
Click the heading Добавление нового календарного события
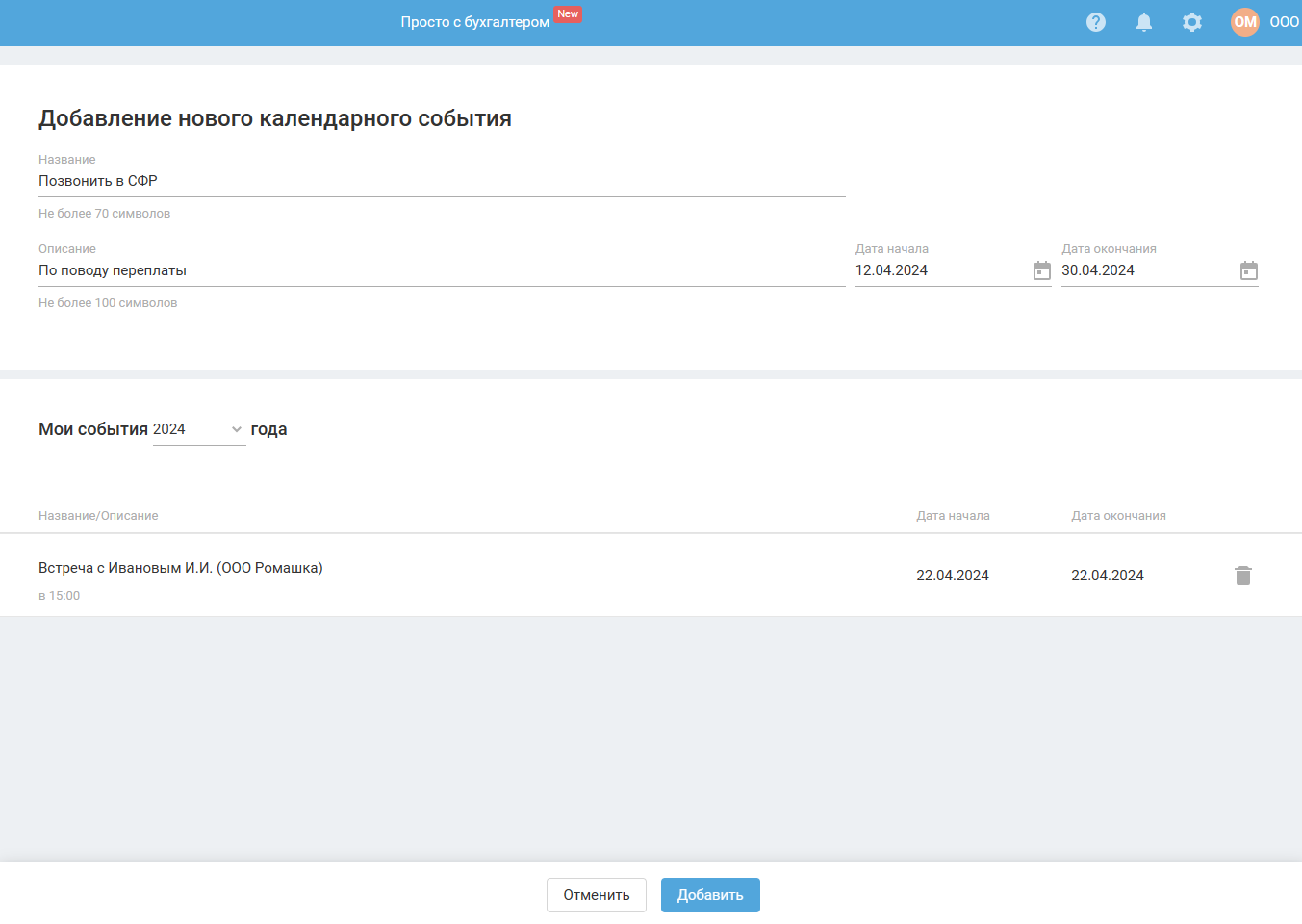(x=275, y=118)
